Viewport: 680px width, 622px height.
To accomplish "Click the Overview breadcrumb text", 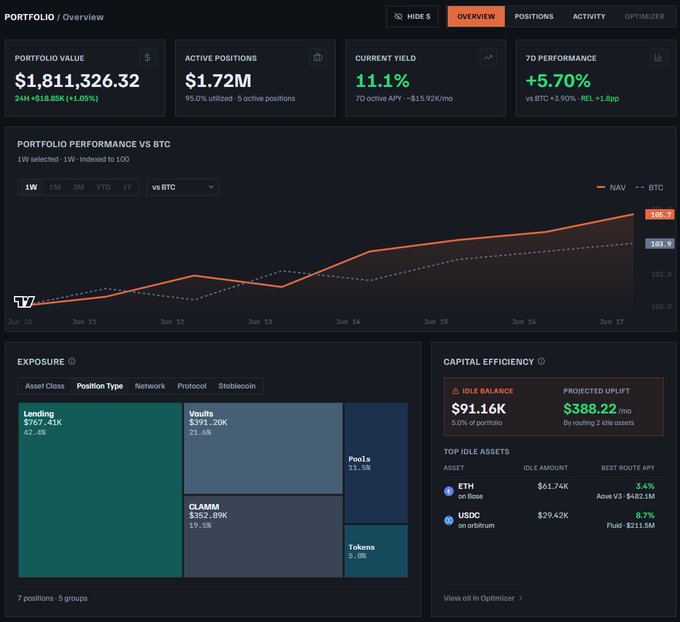I will 83,17.
